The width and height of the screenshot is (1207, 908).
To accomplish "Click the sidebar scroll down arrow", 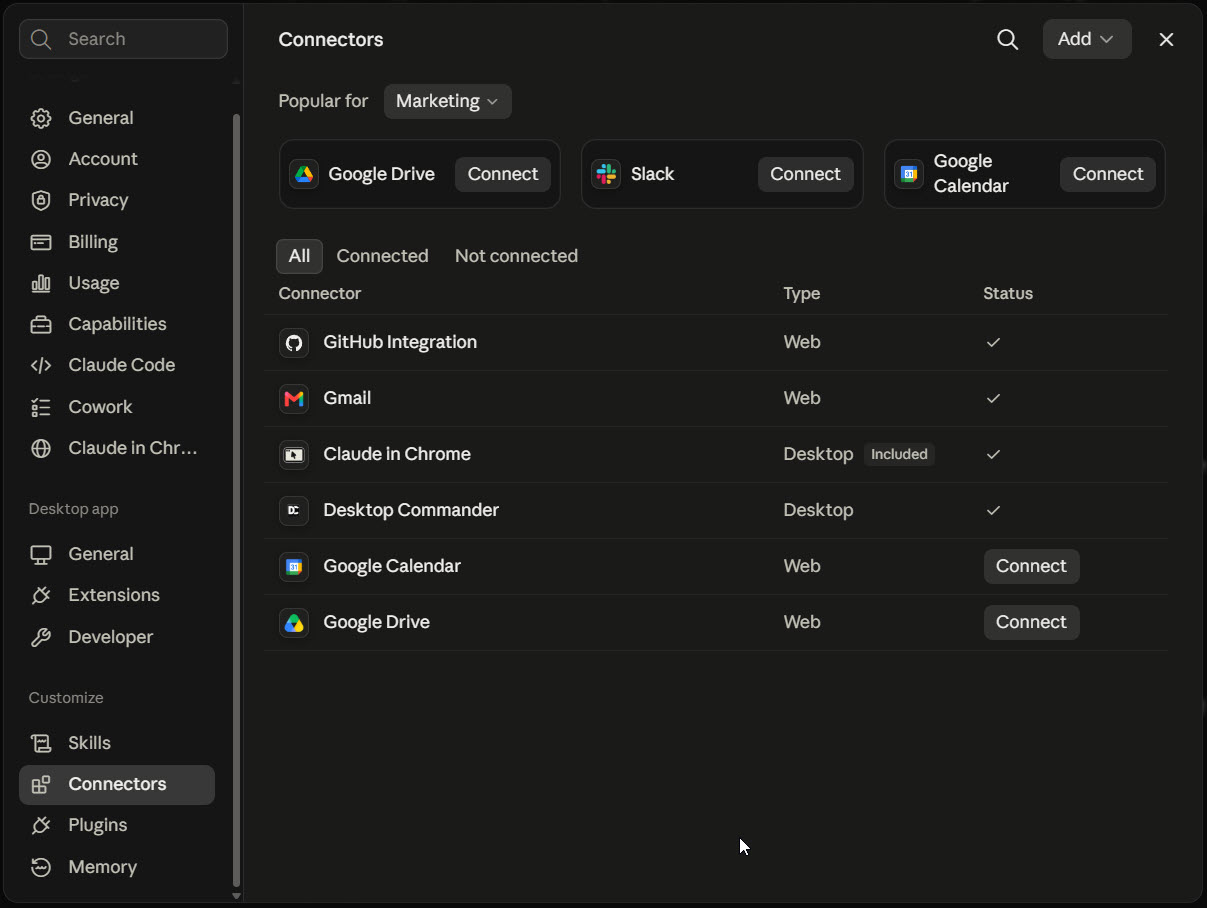I will coord(237,896).
